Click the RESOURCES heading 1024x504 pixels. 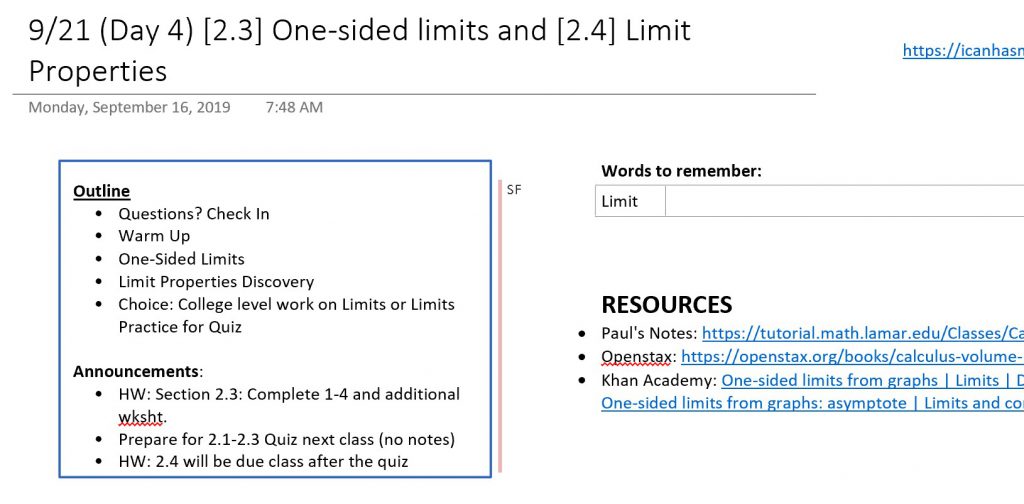coord(667,305)
